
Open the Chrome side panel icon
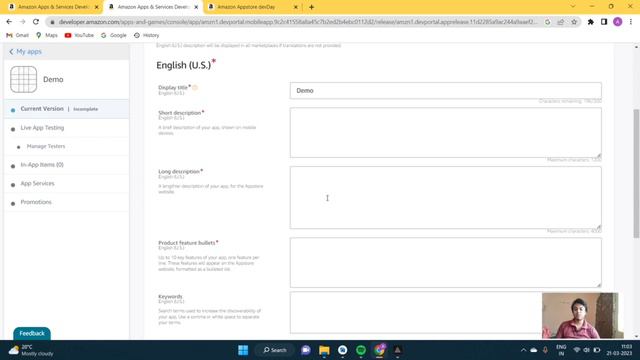point(604,22)
